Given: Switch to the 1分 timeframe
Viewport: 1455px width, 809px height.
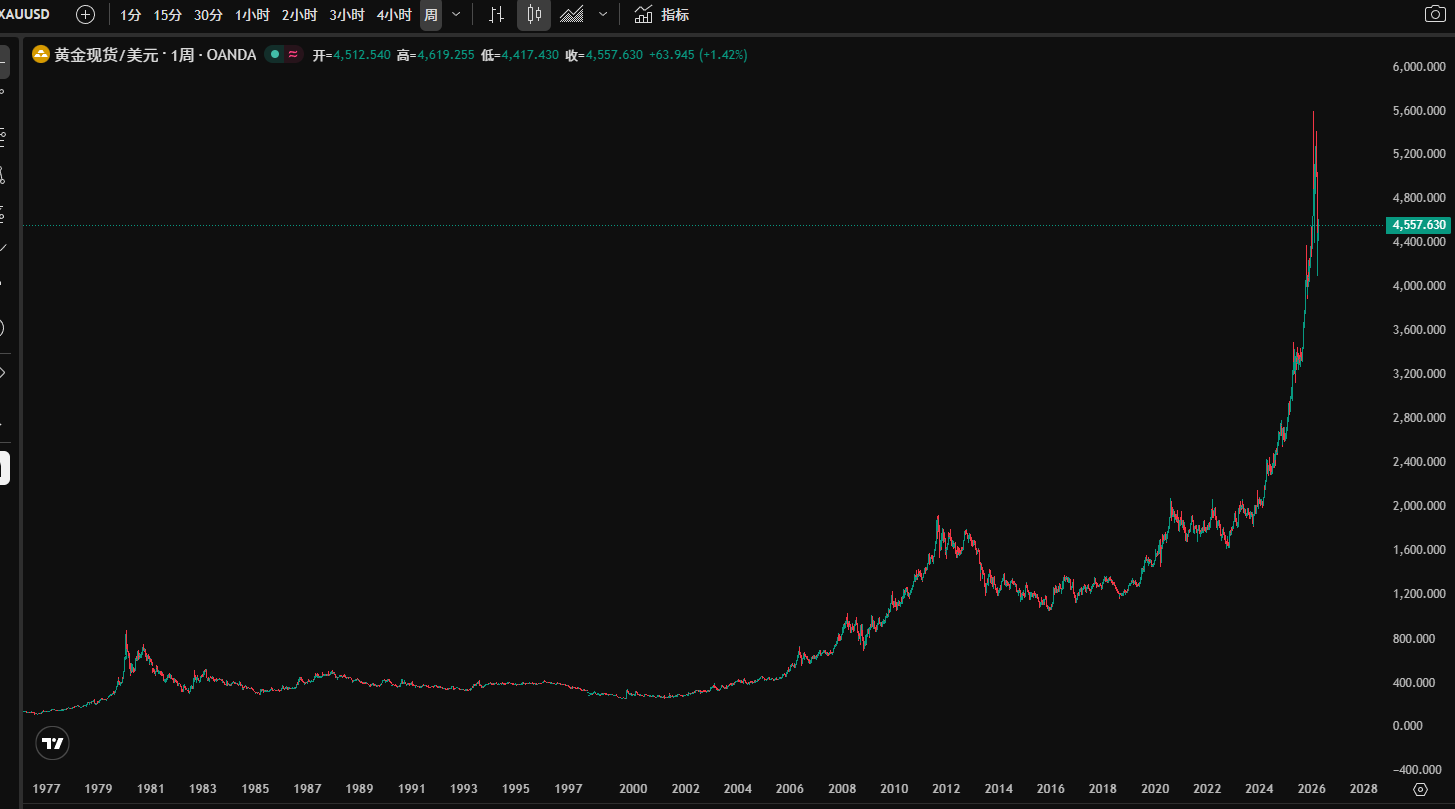Looking at the screenshot, I should click(x=130, y=15).
